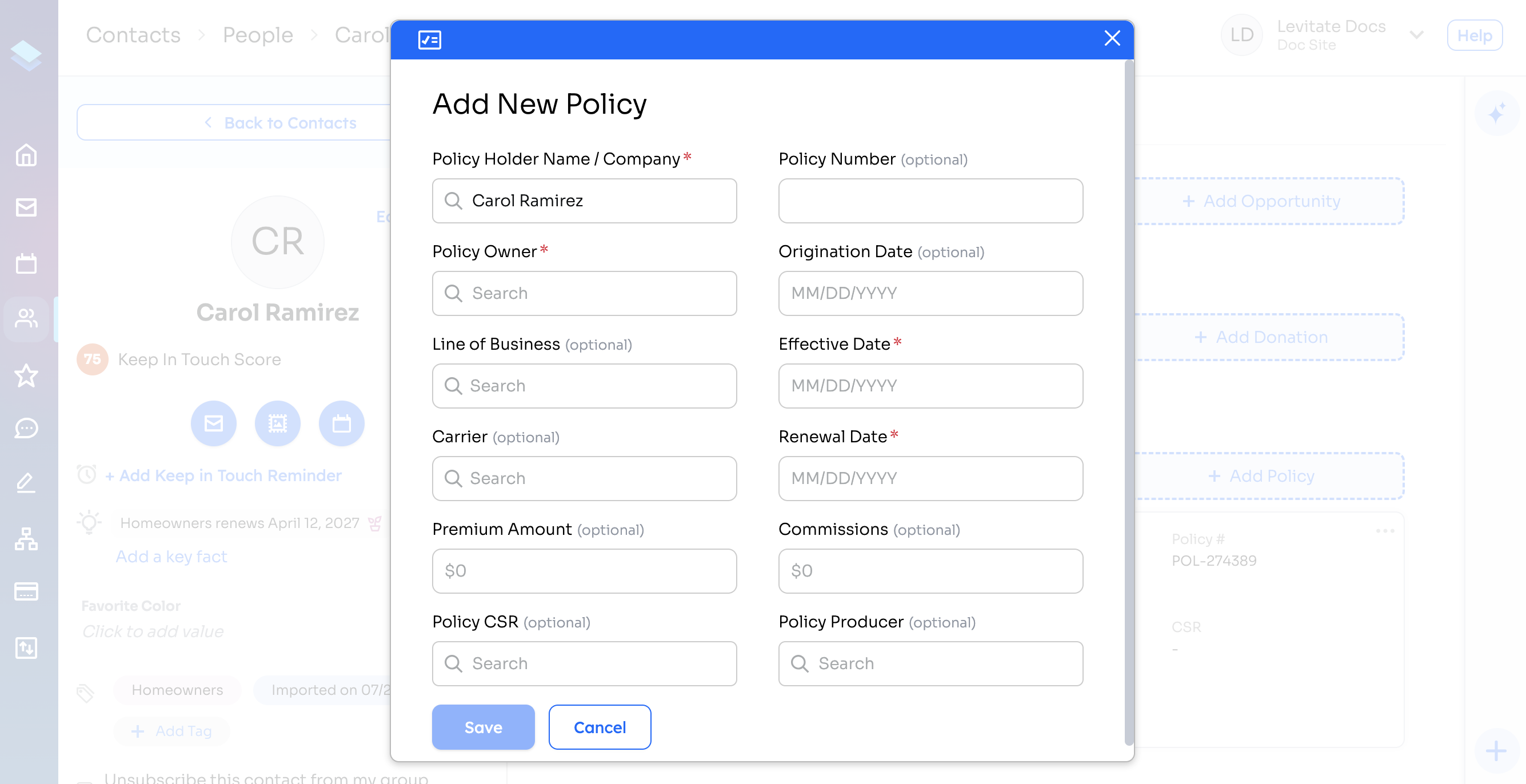Viewport: 1526px width, 784px height.
Task: Open the Carrier search dropdown
Action: 584,478
